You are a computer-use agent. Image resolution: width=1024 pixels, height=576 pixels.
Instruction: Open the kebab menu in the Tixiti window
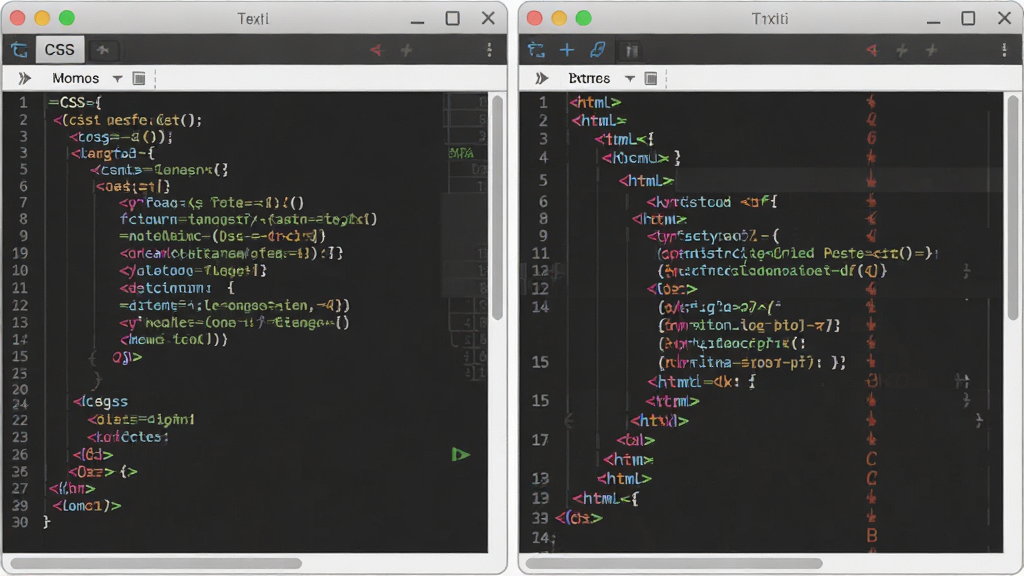click(1004, 50)
